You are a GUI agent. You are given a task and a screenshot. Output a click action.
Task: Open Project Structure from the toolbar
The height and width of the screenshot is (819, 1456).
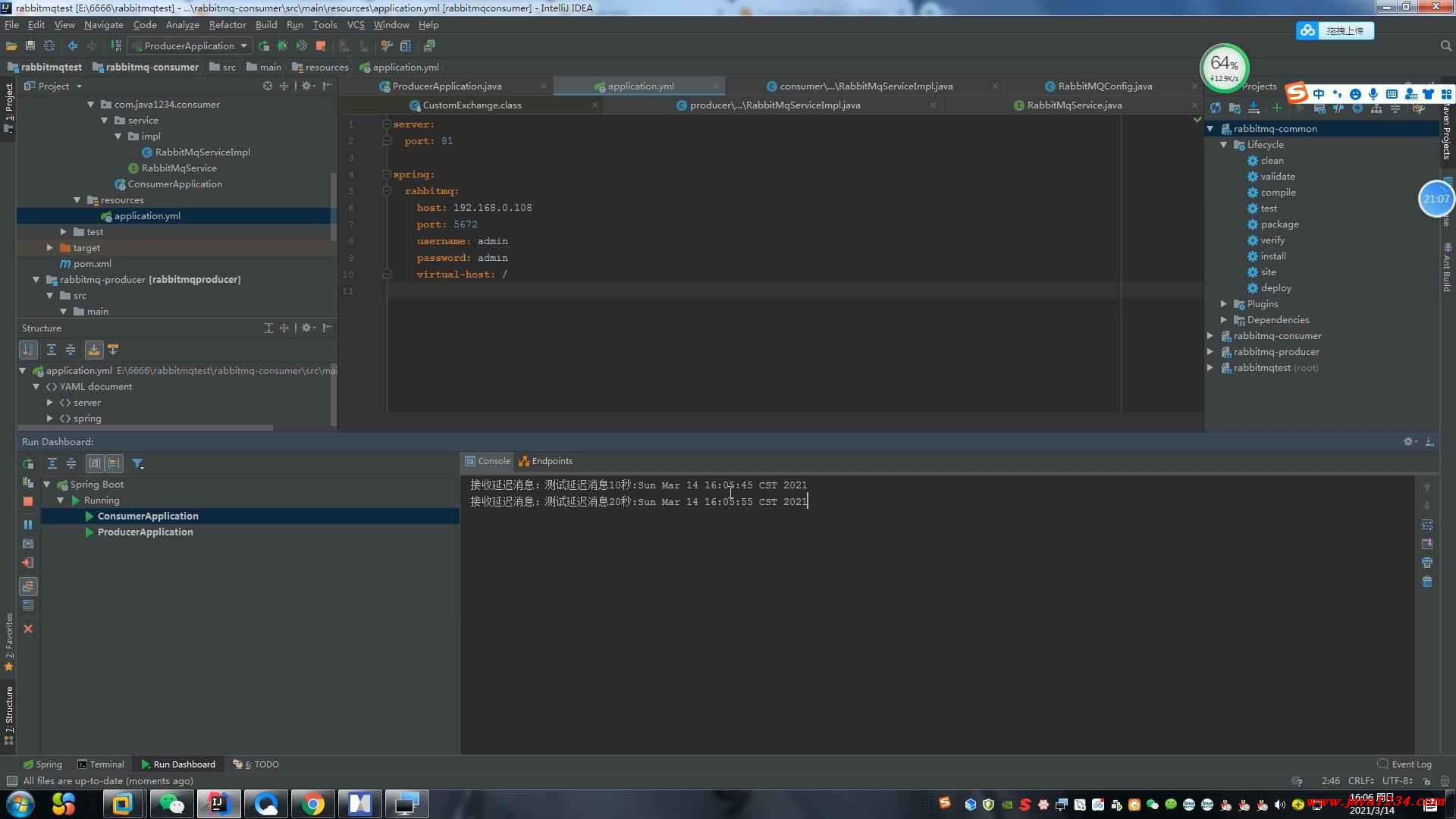tap(406, 46)
